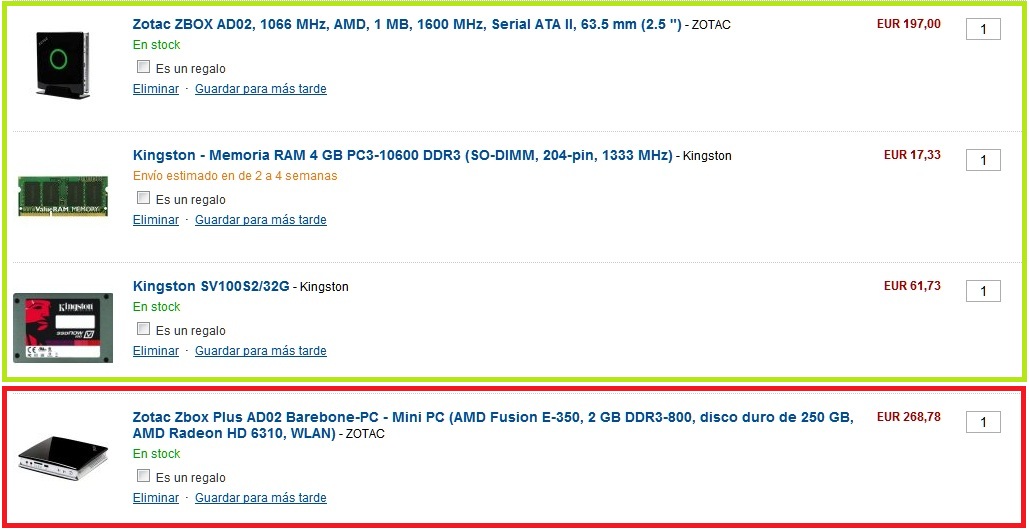Viewport: 1029px width, 532px height.
Task: Open Zotac Zbox Plus AD02 Barebone-PC link
Action: [x=493, y=417]
